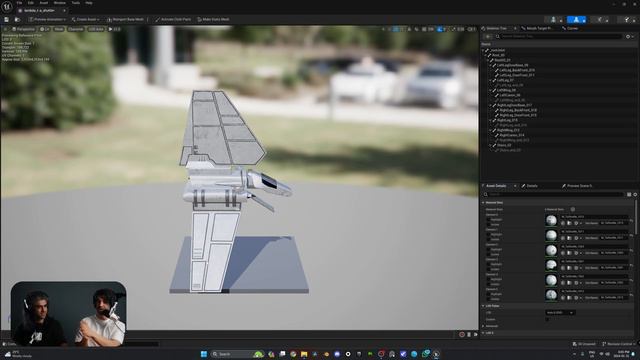Toggle the Custom LOD checkbox
640x360 pixels.
click(x=547, y=320)
